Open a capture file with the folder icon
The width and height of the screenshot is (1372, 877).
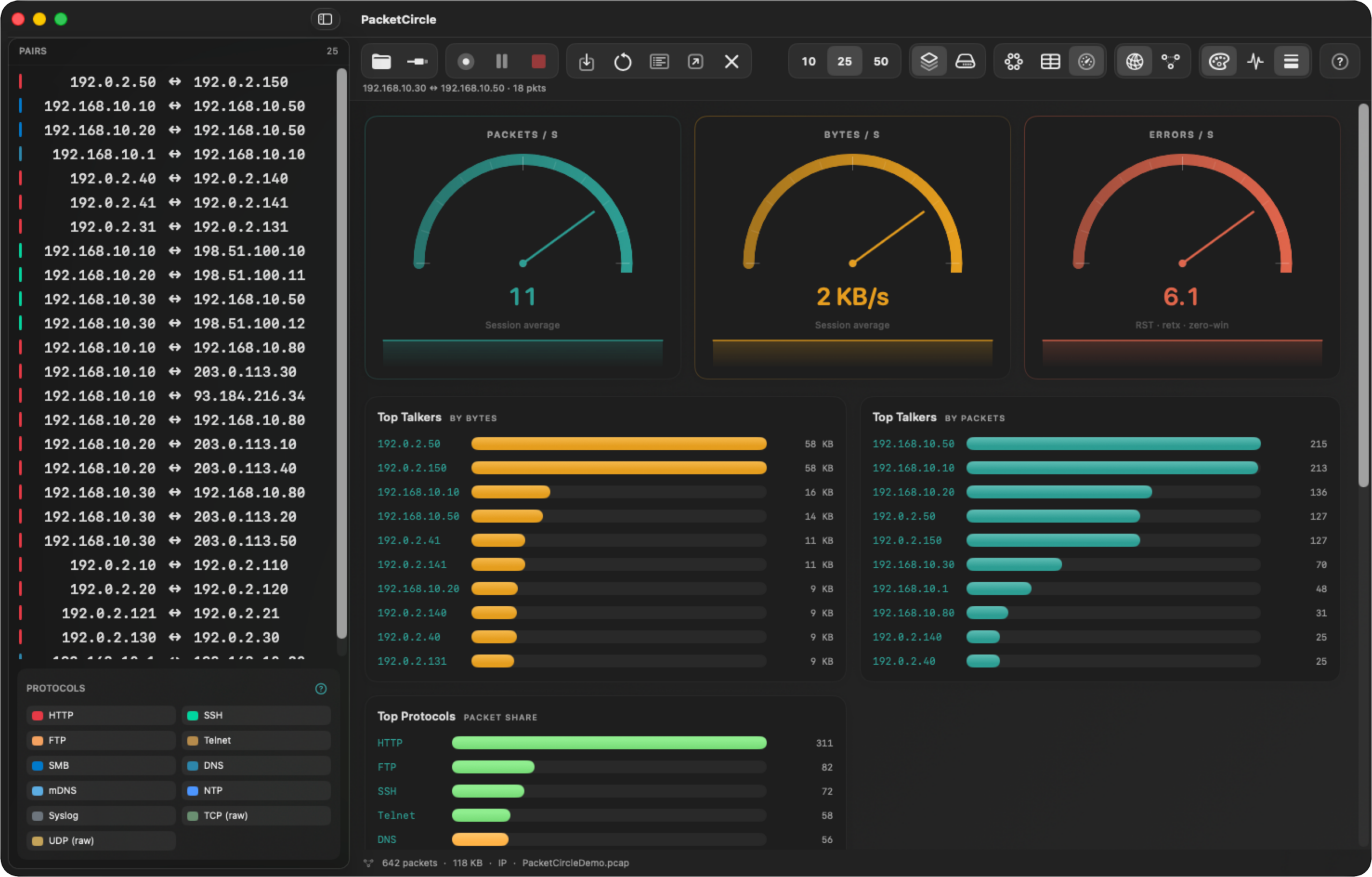click(x=381, y=62)
